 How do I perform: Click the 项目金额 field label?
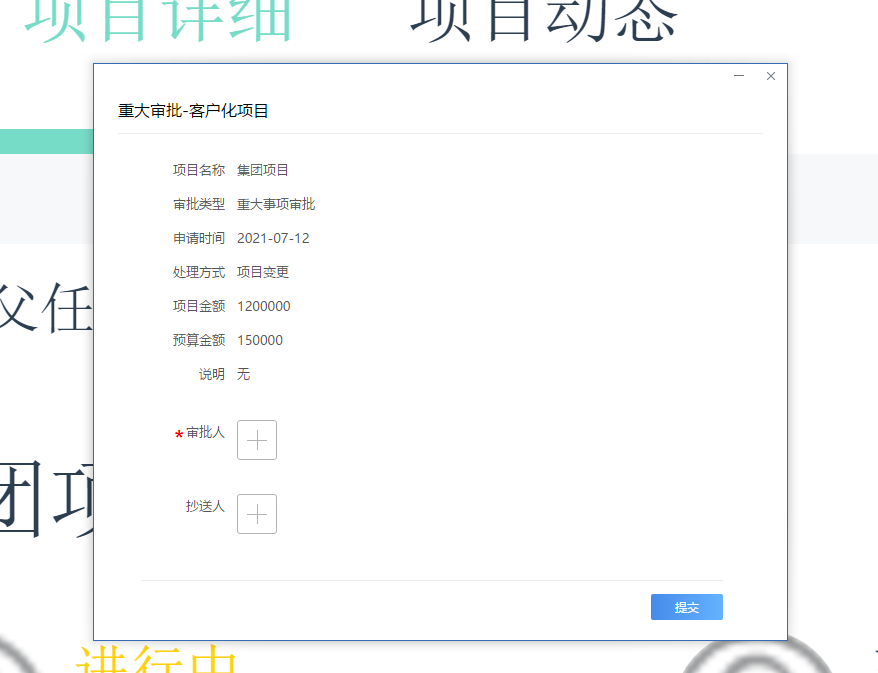click(x=199, y=306)
